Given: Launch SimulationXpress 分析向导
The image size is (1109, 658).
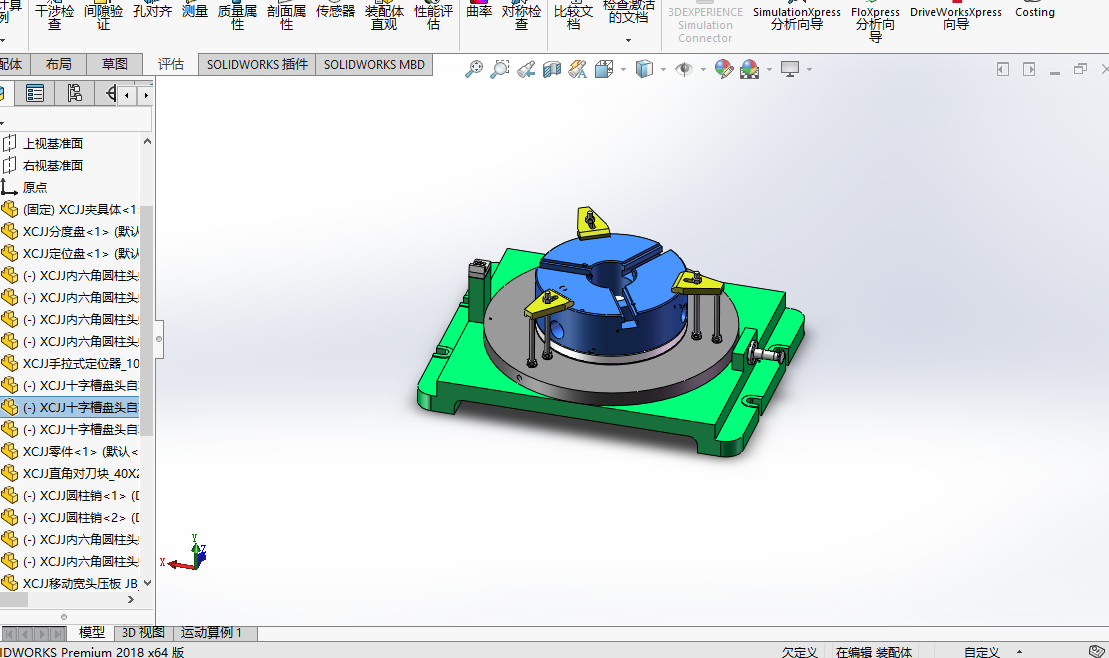Looking at the screenshot, I should [796, 18].
